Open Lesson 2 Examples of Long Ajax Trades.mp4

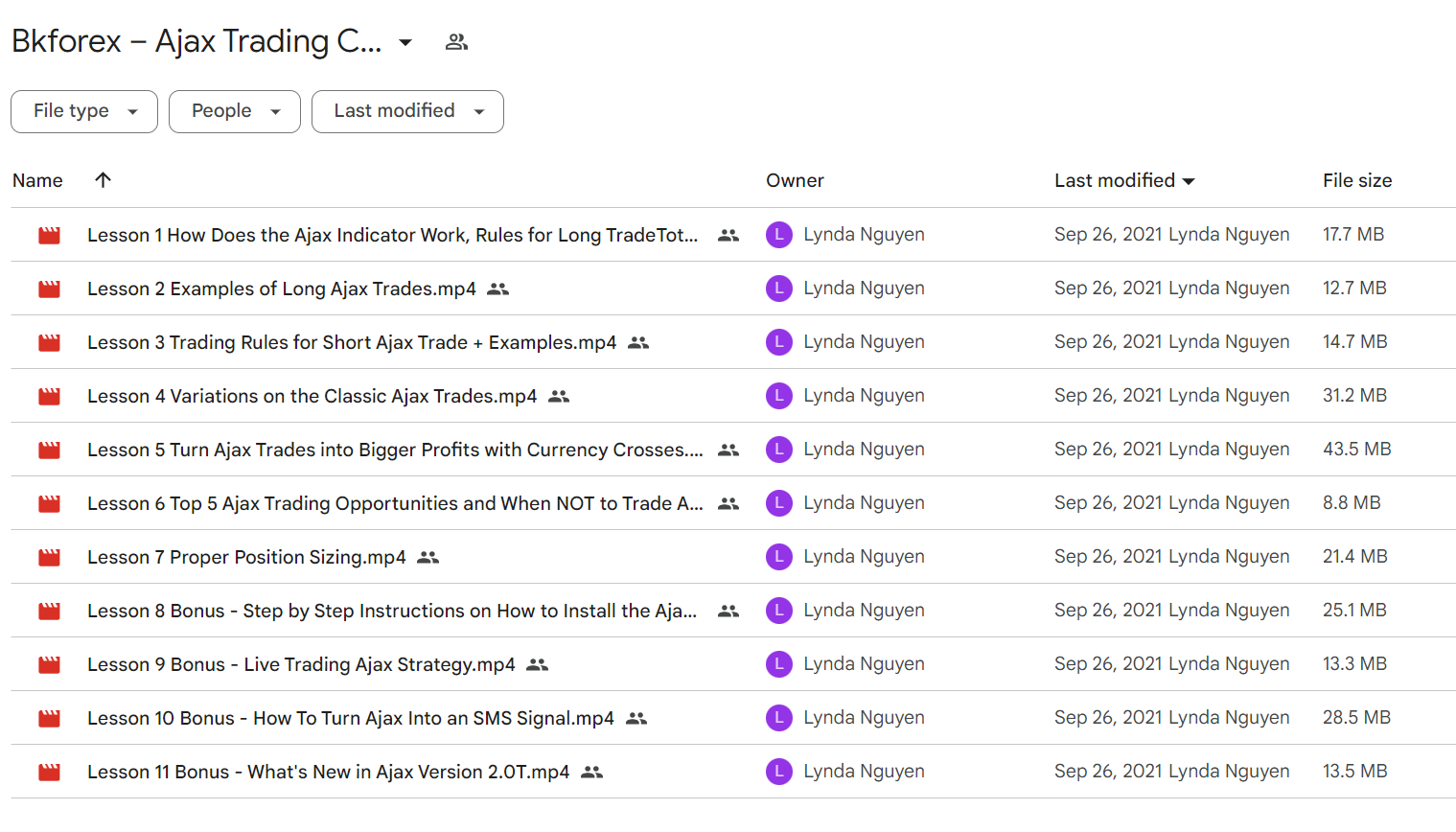[x=282, y=289]
